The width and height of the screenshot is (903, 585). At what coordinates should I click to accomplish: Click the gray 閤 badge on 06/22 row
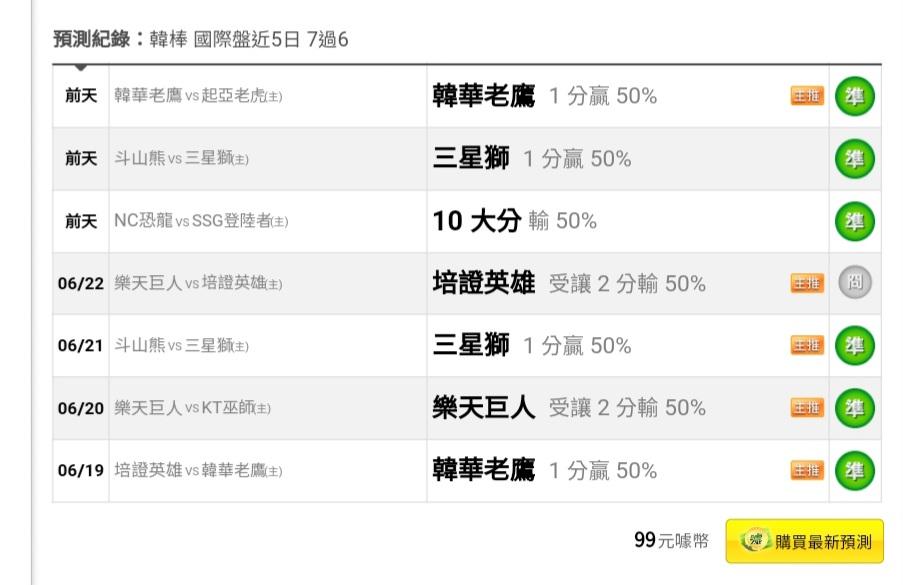point(855,282)
